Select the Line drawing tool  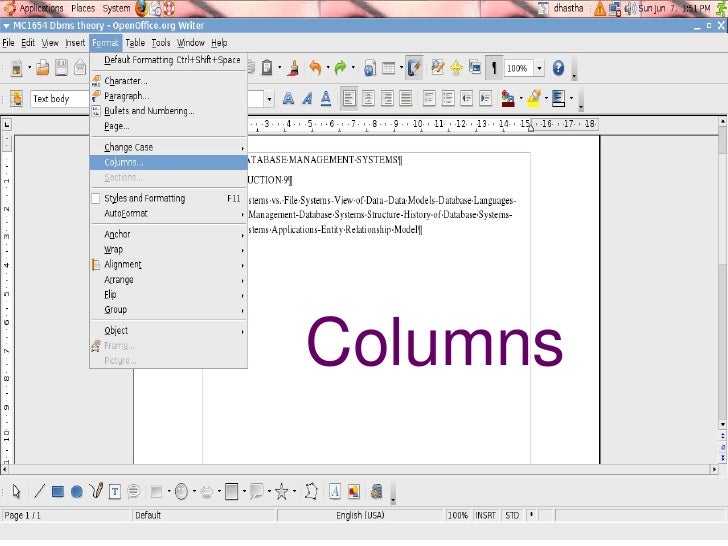point(39,491)
